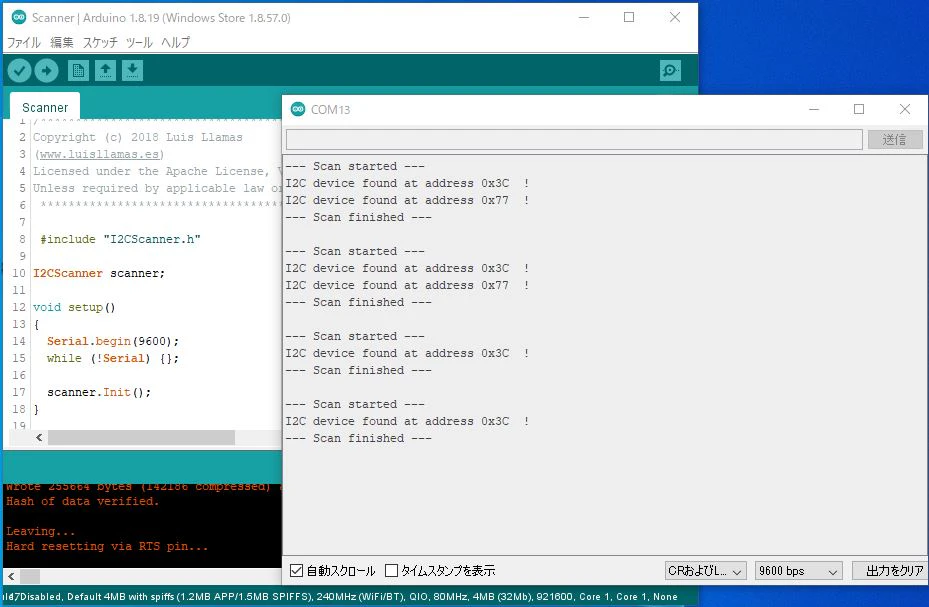929x607 pixels.
Task: Click 'Leaving...' in the console output
Action: pyautogui.click(x=40, y=531)
